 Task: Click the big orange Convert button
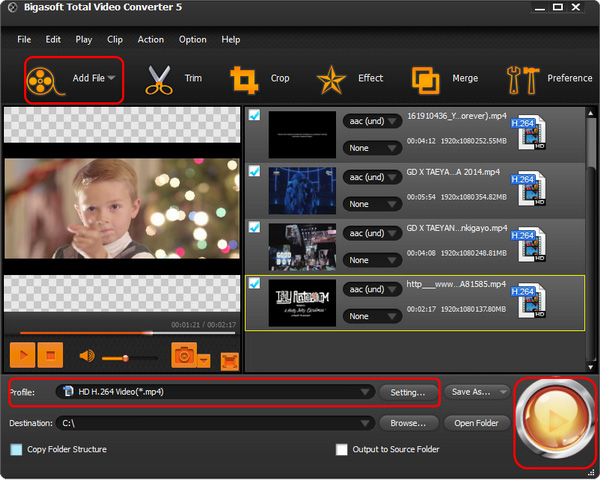[555, 421]
